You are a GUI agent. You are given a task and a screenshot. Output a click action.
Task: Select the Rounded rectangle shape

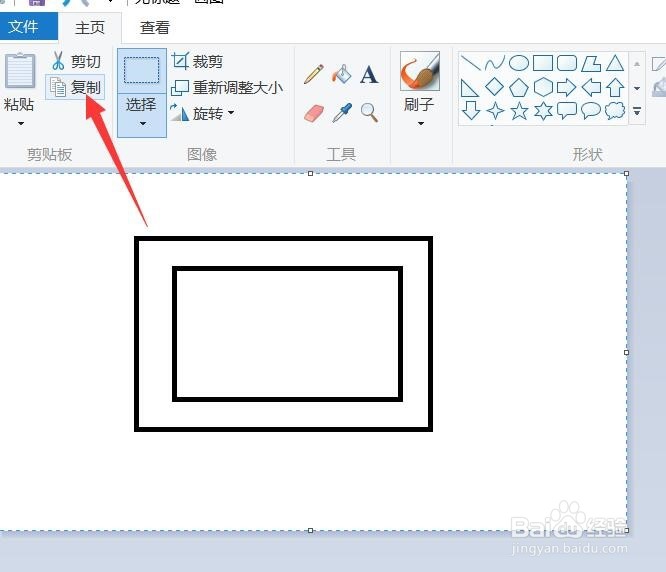[567, 63]
